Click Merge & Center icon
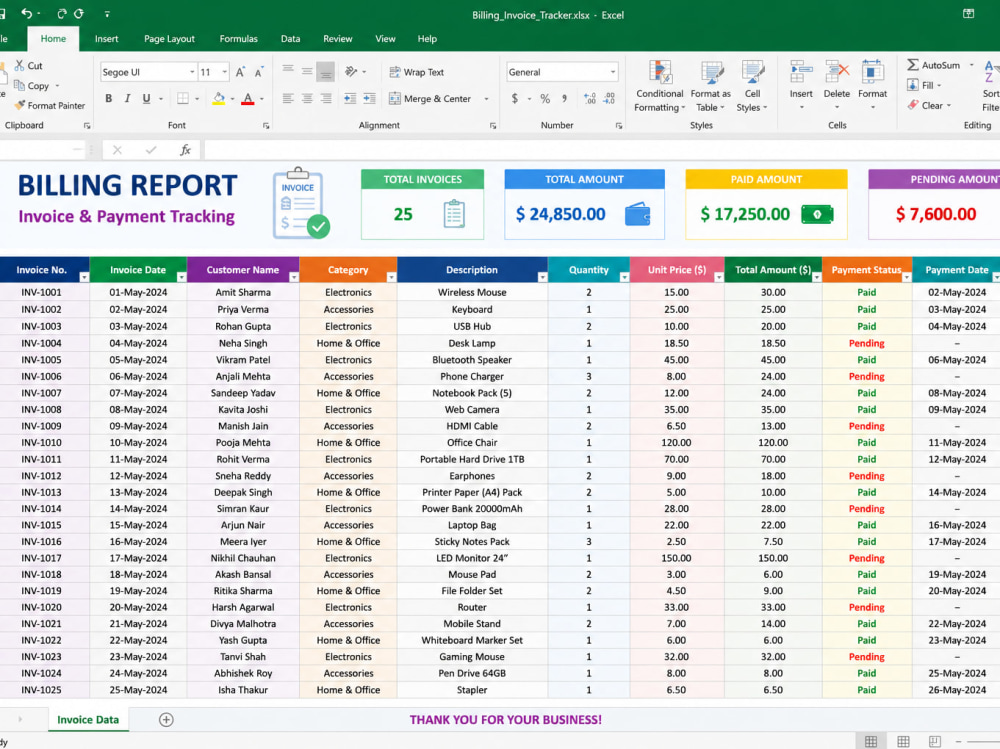1000x749 pixels. click(x=395, y=98)
